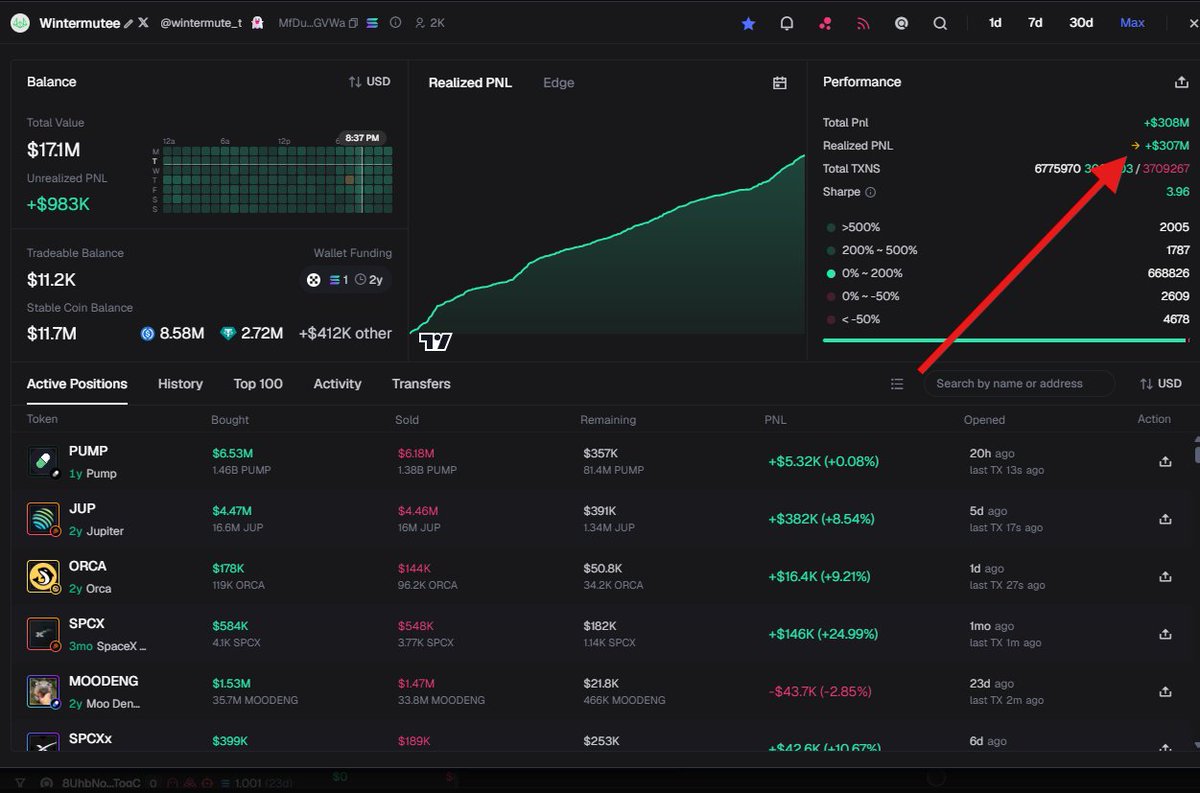Sort by the PNL column header

tap(776, 420)
